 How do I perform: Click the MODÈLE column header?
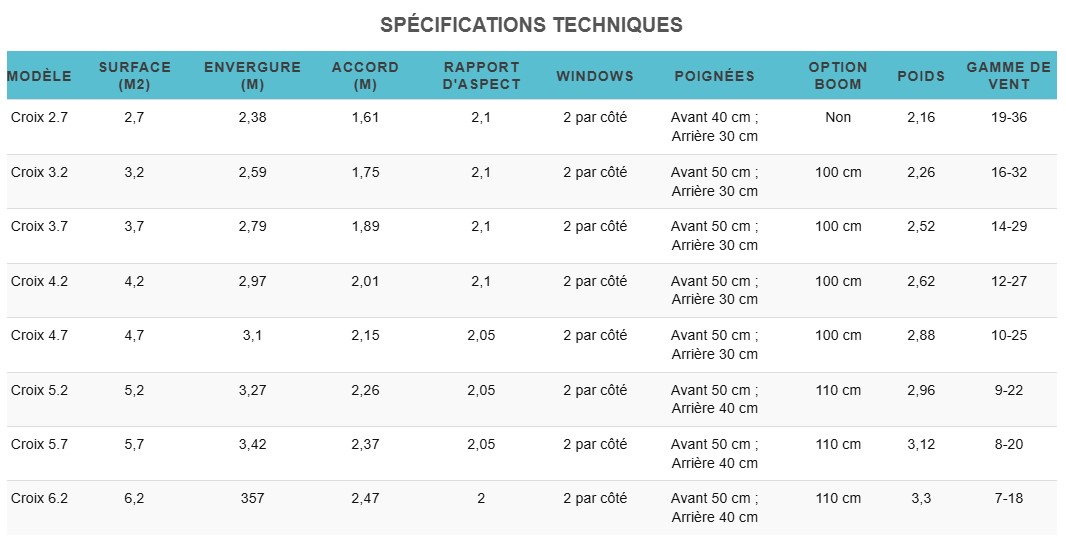coord(39,75)
